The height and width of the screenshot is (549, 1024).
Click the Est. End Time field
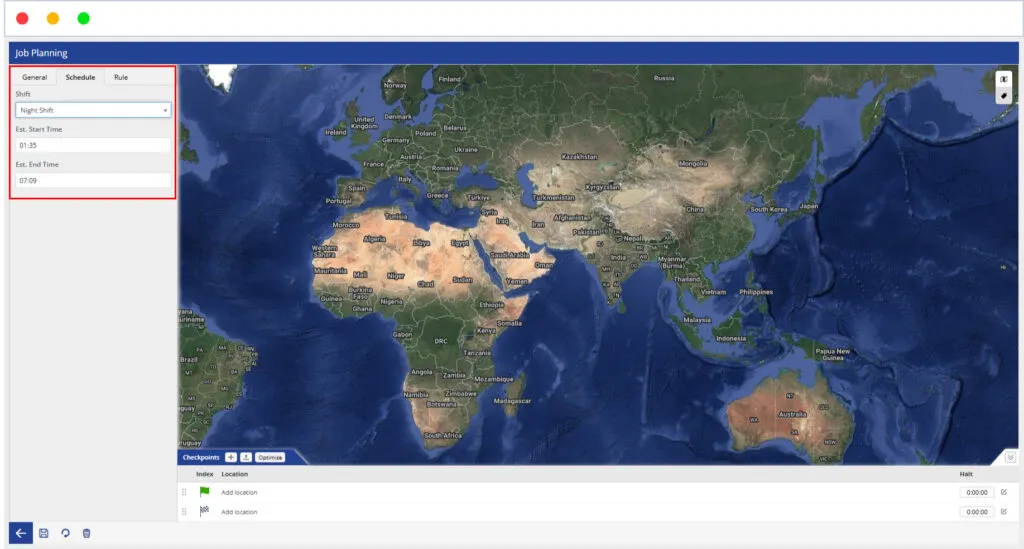(93, 180)
